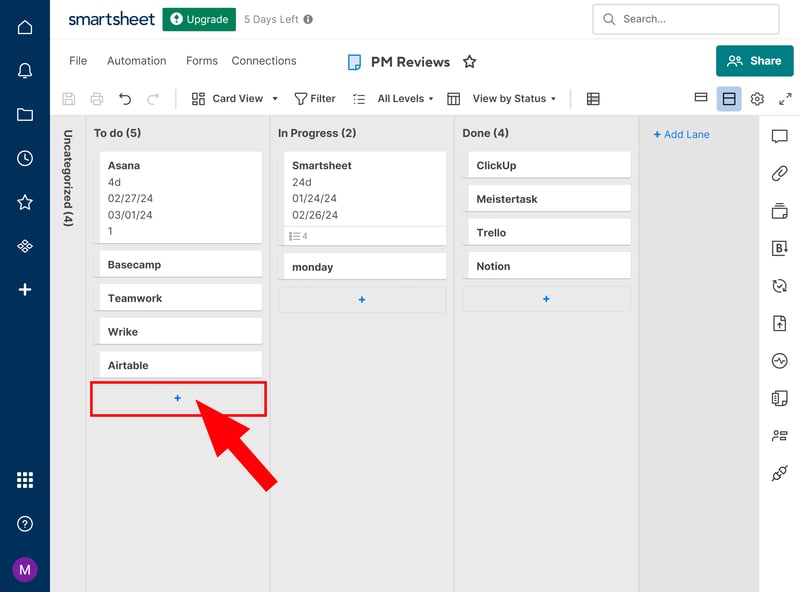Click the plus icon in sidebar
Screen dimensions: 800x592
click(24, 289)
